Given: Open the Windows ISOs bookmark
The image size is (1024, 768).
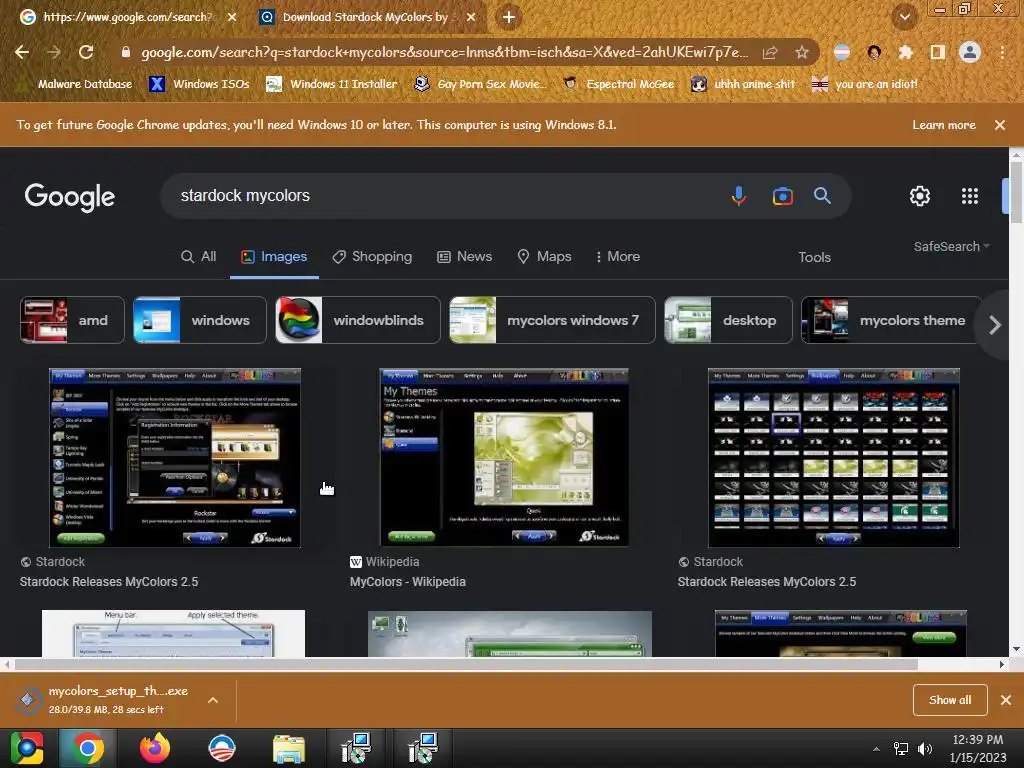Looking at the screenshot, I should point(199,84).
